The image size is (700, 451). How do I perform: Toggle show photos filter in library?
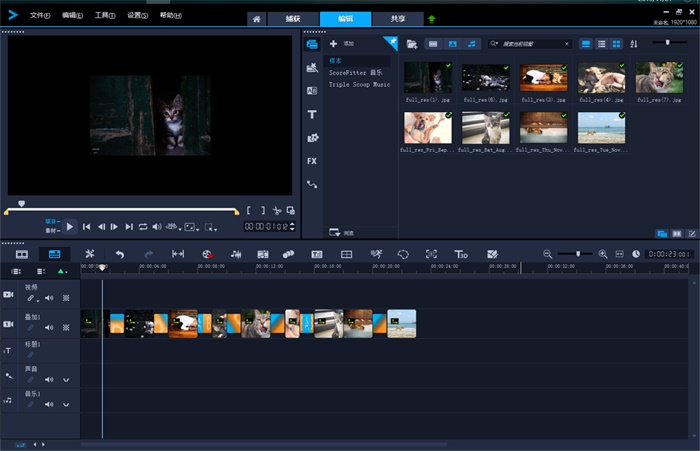coord(452,44)
